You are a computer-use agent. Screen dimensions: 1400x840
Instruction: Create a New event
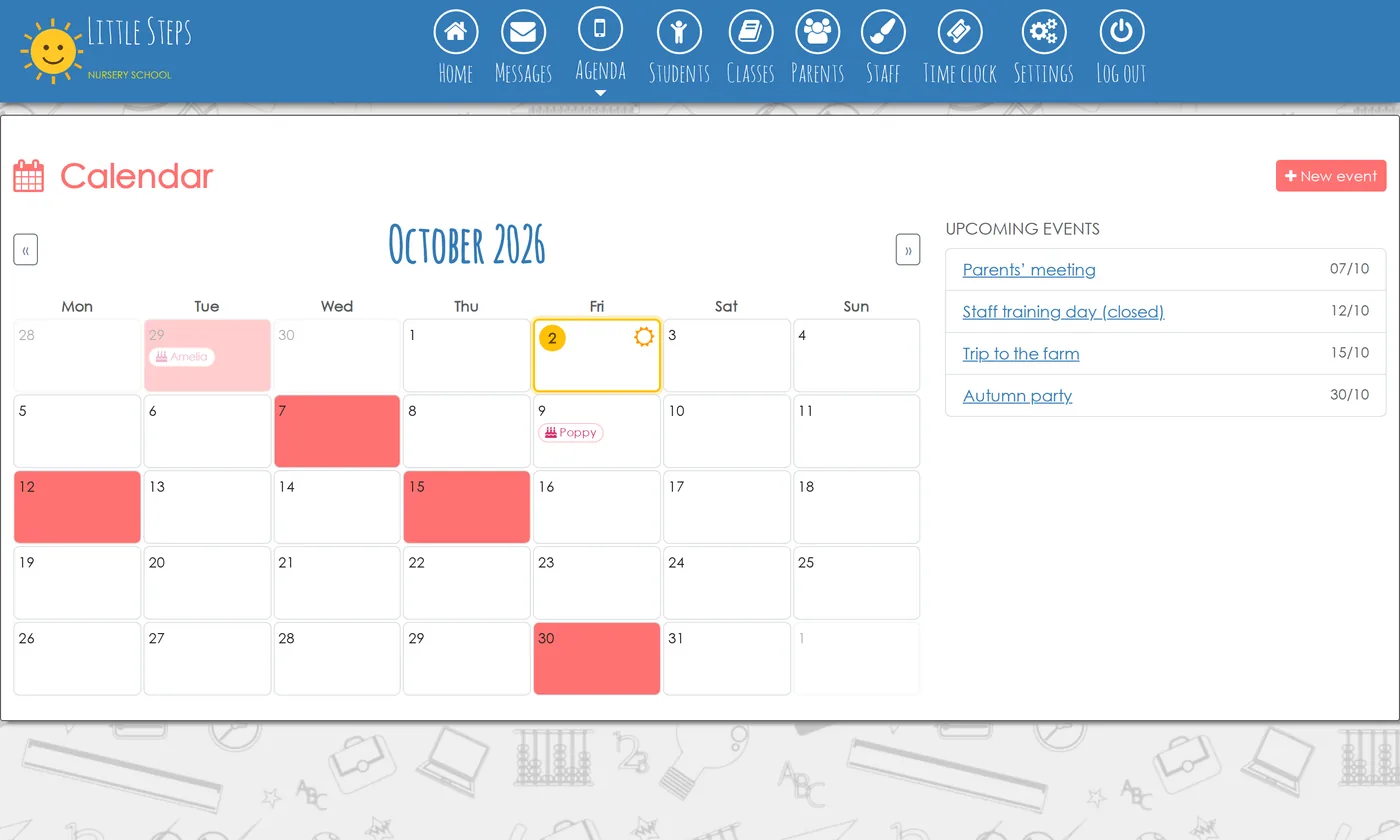pyautogui.click(x=1331, y=176)
